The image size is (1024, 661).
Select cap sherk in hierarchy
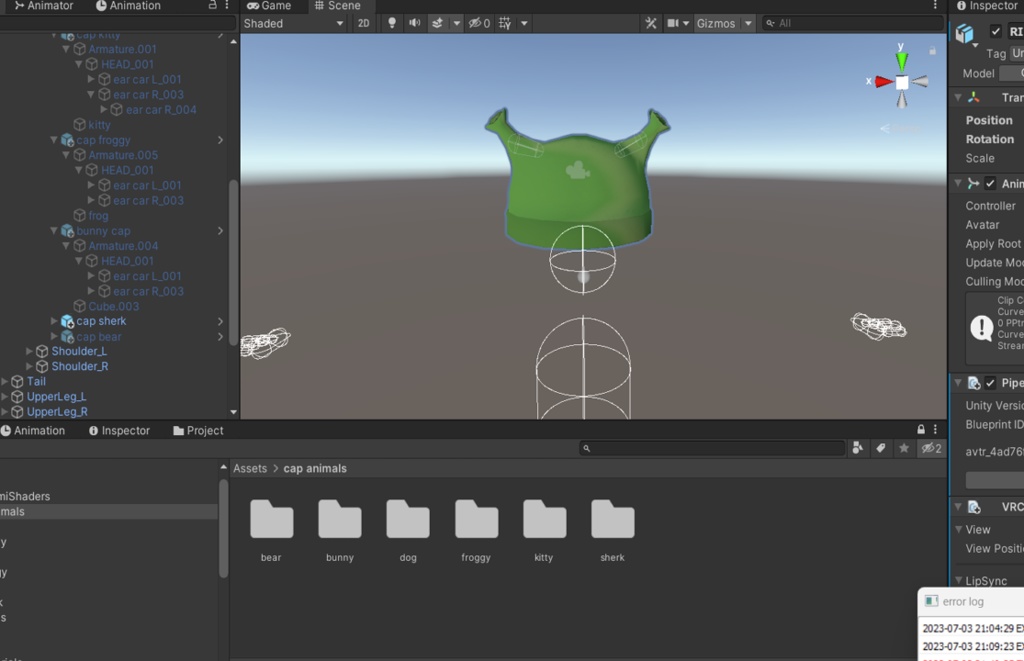(101, 321)
